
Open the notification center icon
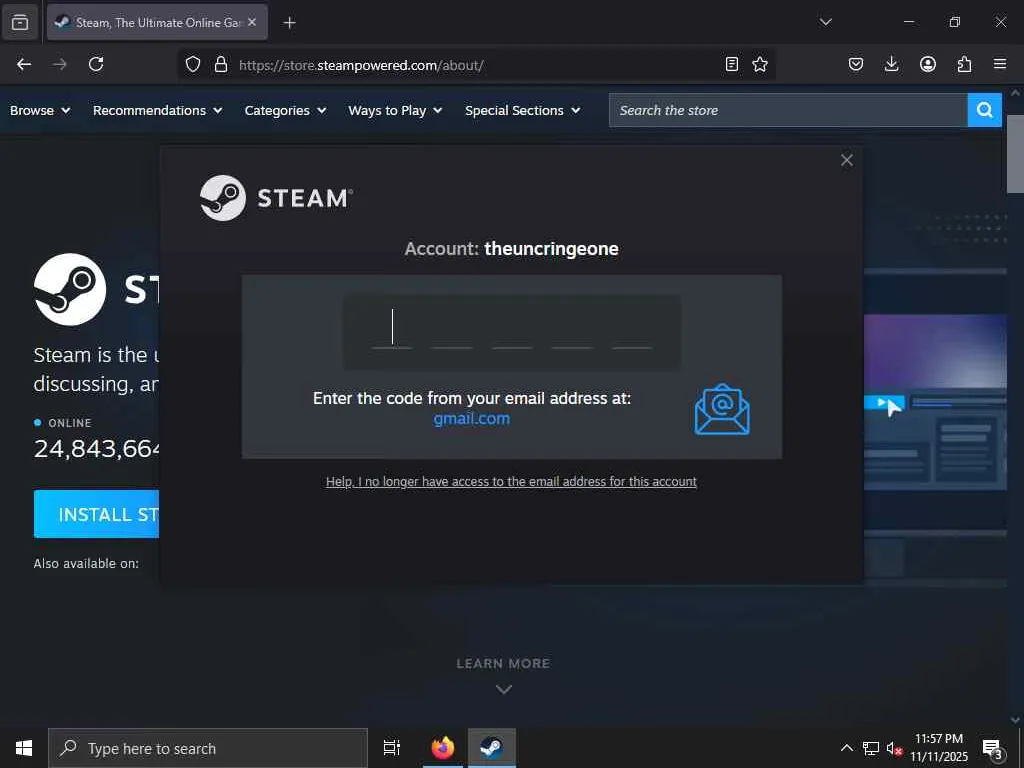993,749
